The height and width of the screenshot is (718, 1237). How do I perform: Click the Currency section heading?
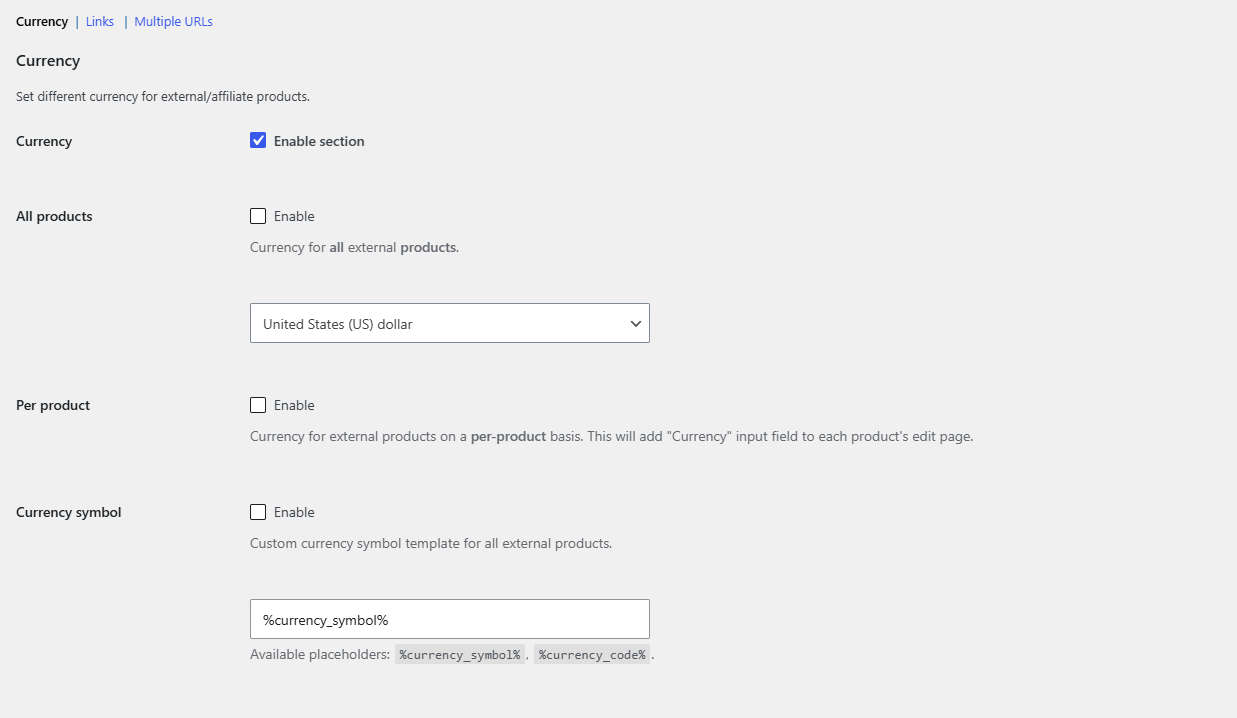pyautogui.click(x=48, y=61)
